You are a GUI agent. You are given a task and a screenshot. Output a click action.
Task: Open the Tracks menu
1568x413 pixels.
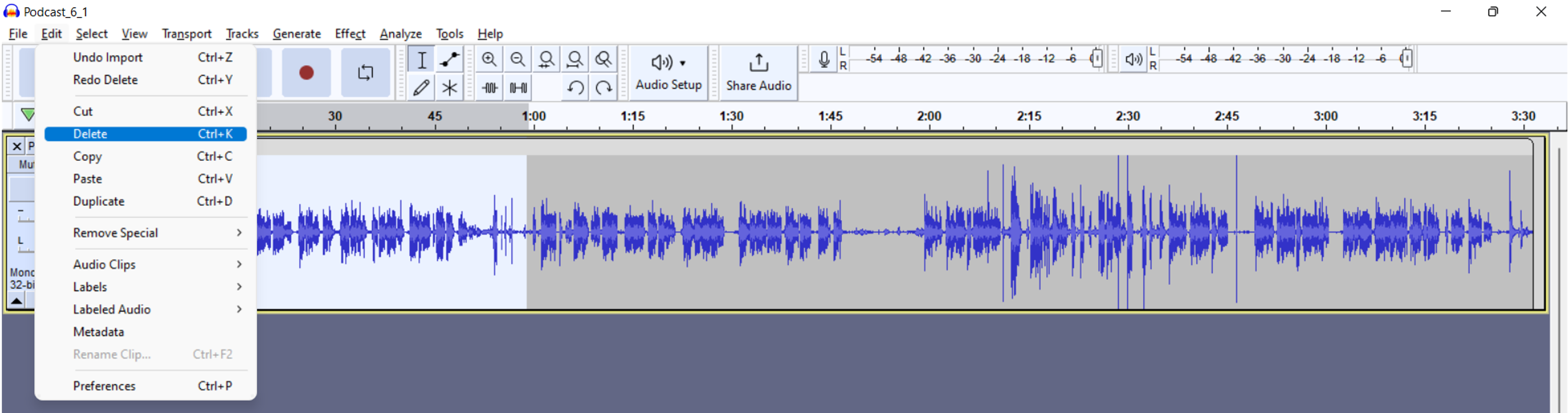point(242,34)
